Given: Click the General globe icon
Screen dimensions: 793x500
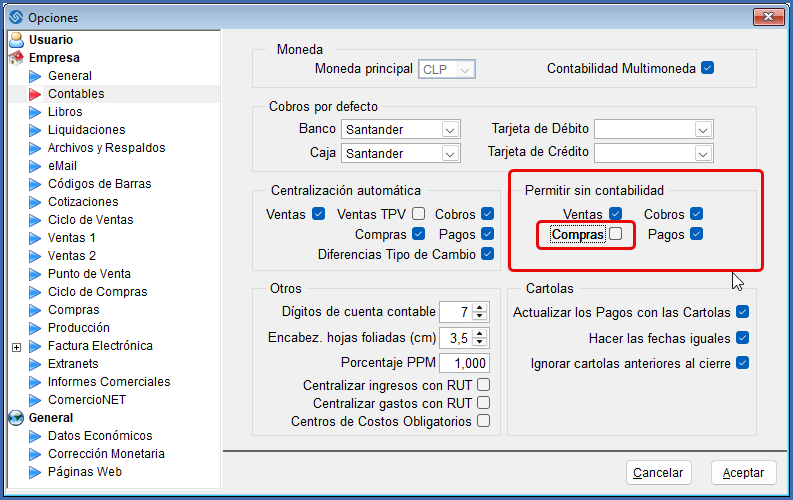Looking at the screenshot, I should (16, 418).
